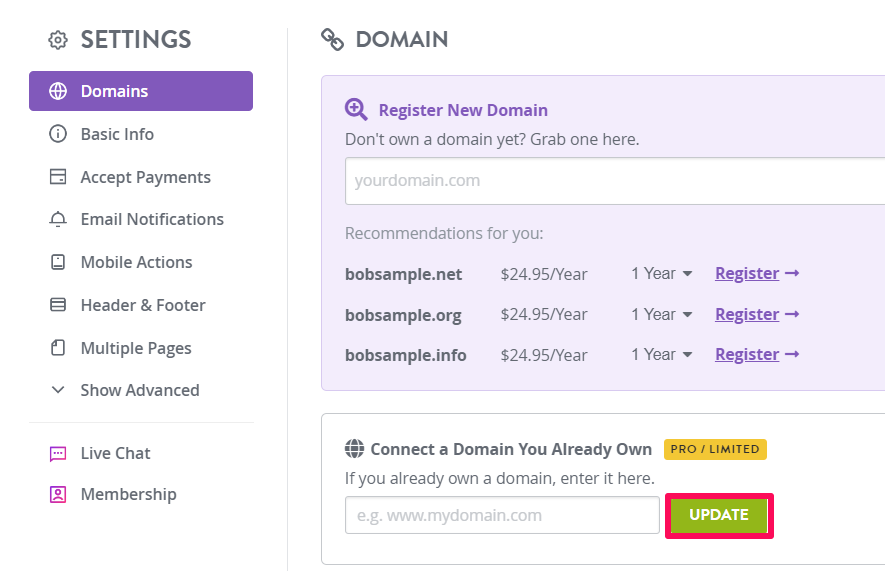Click the chain link icon beside DOMAIN heading
Image resolution: width=885 pixels, height=571 pixels.
[332, 39]
